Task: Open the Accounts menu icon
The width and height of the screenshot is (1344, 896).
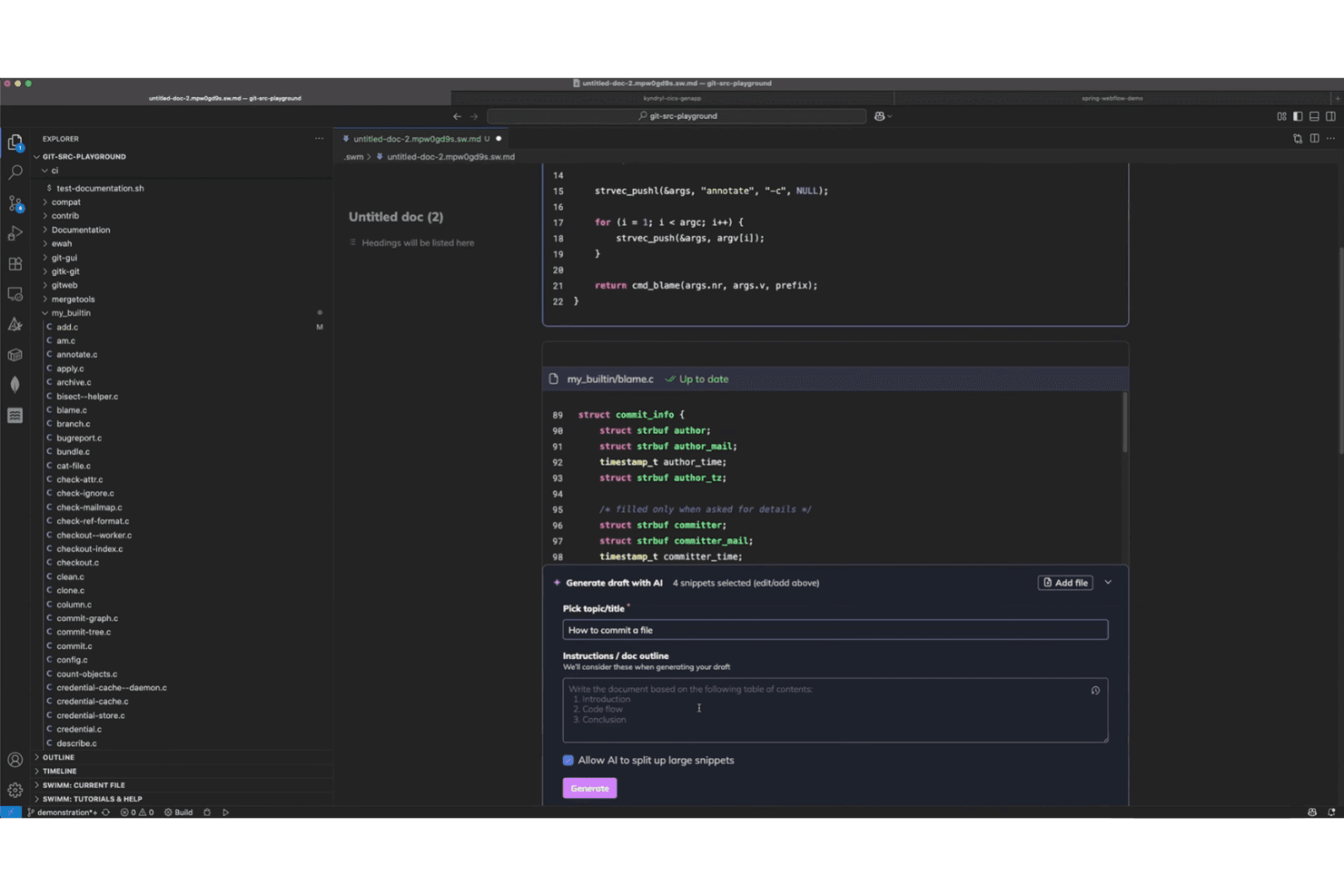Action: 15,760
